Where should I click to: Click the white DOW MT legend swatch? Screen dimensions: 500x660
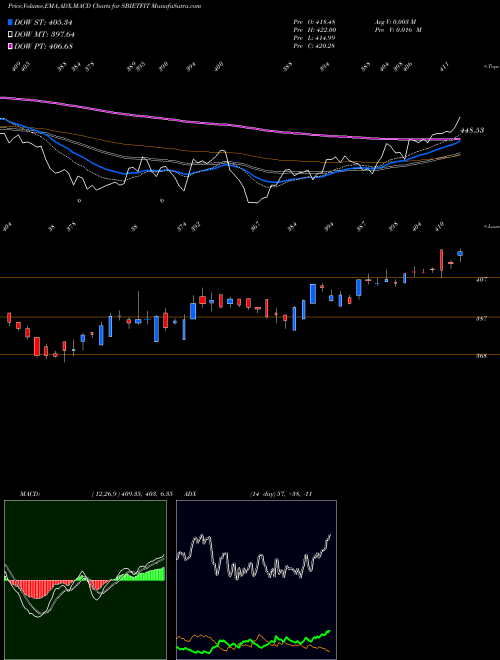tap(10, 34)
